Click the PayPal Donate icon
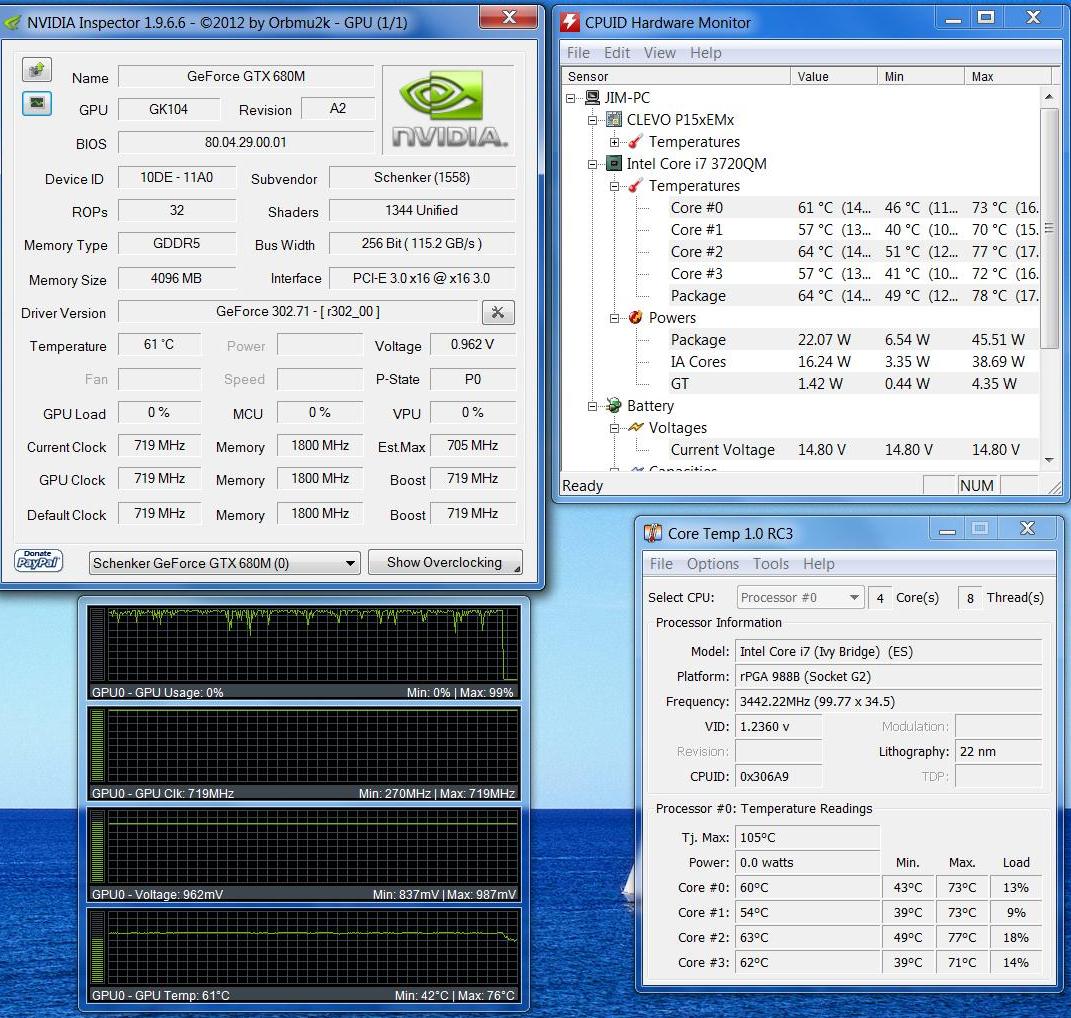 click(x=38, y=560)
